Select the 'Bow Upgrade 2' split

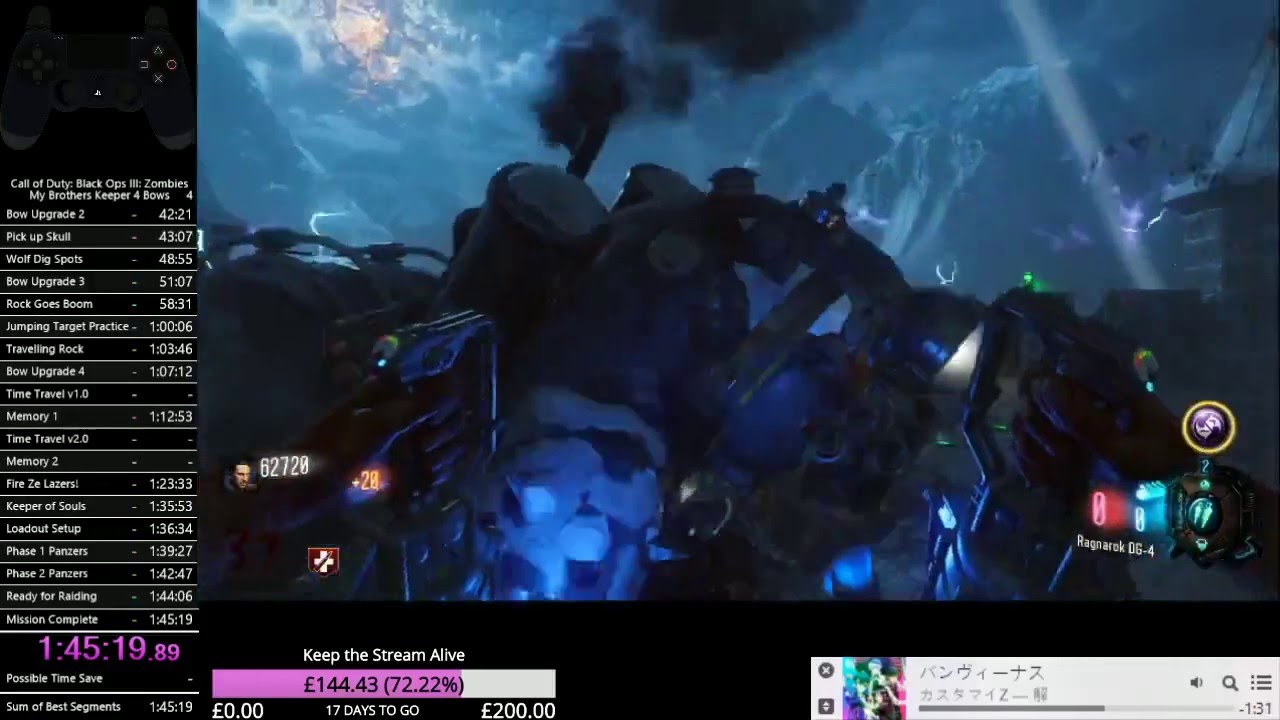click(99, 214)
